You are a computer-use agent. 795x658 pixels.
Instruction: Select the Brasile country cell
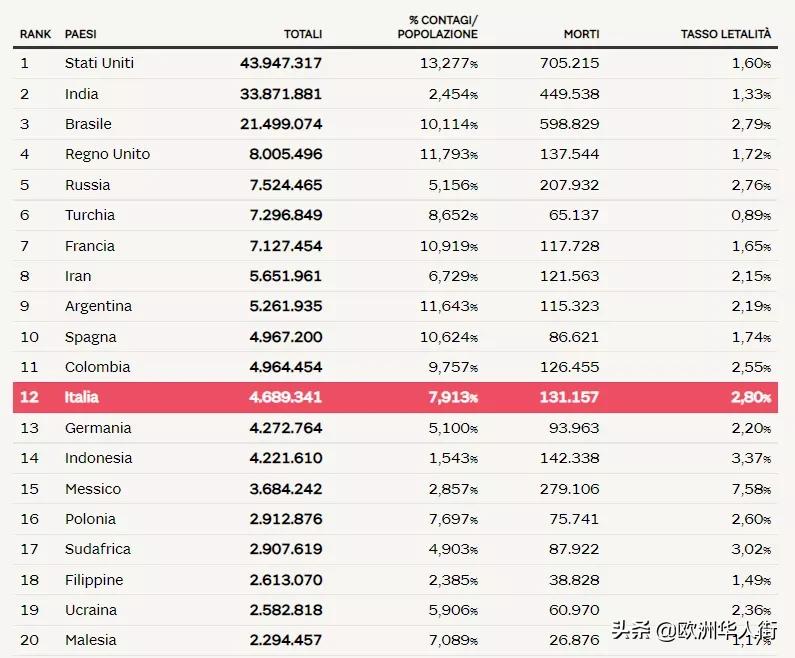point(88,124)
